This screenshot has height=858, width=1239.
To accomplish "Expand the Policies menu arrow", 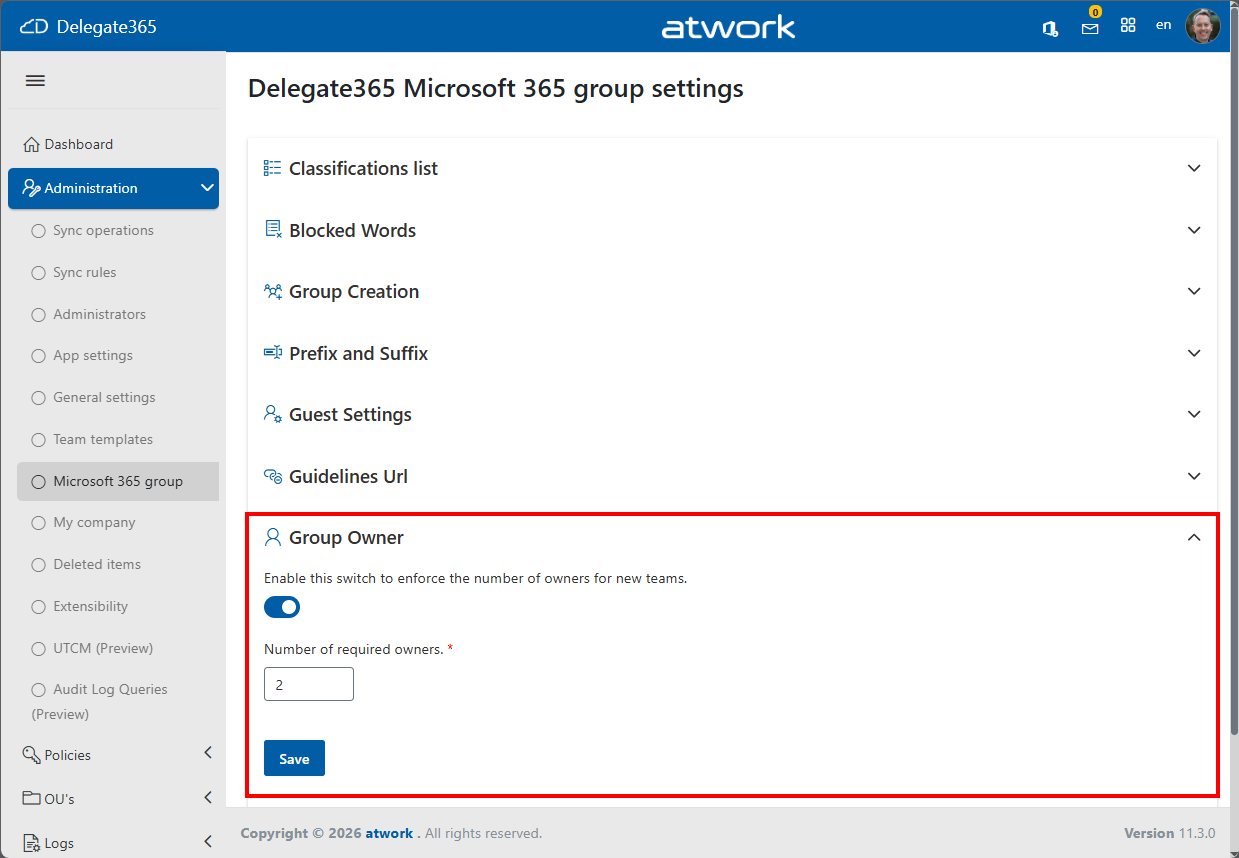I will tap(208, 752).
